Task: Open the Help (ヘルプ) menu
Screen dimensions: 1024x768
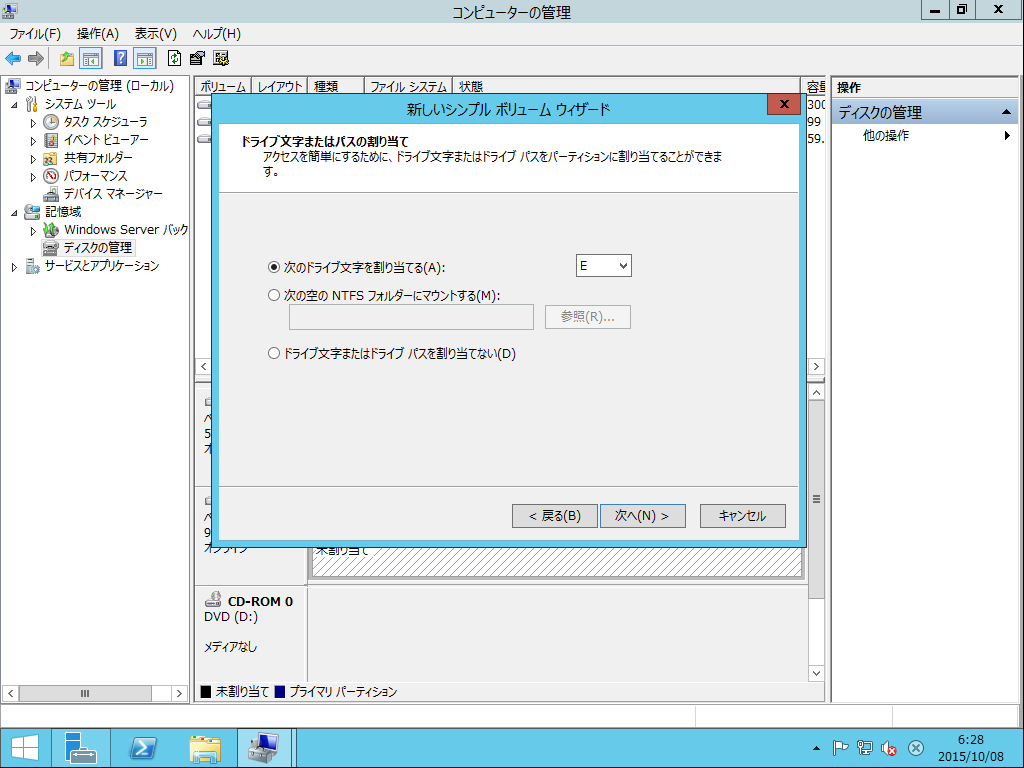Action: pos(216,34)
